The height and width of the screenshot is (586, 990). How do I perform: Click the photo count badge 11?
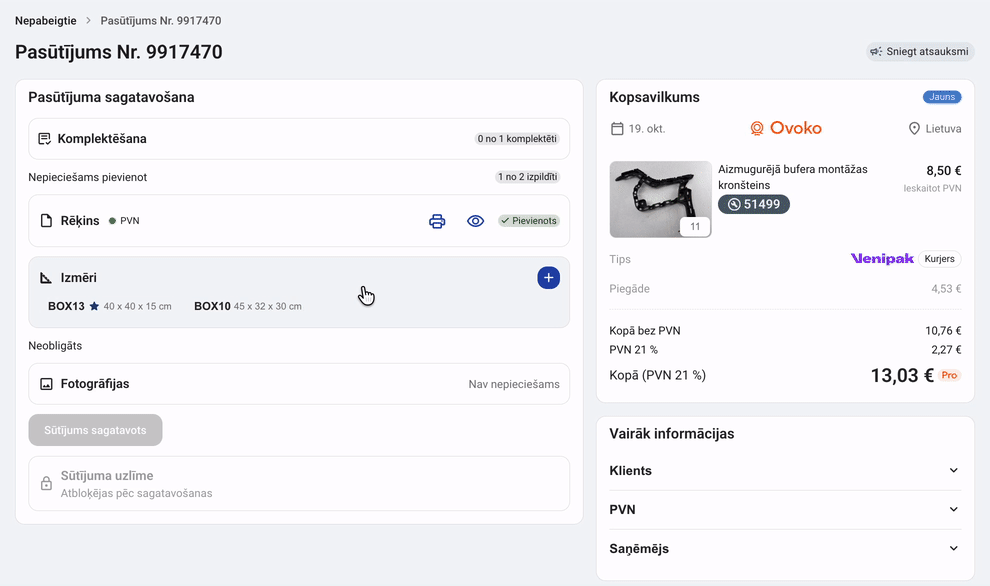click(695, 227)
